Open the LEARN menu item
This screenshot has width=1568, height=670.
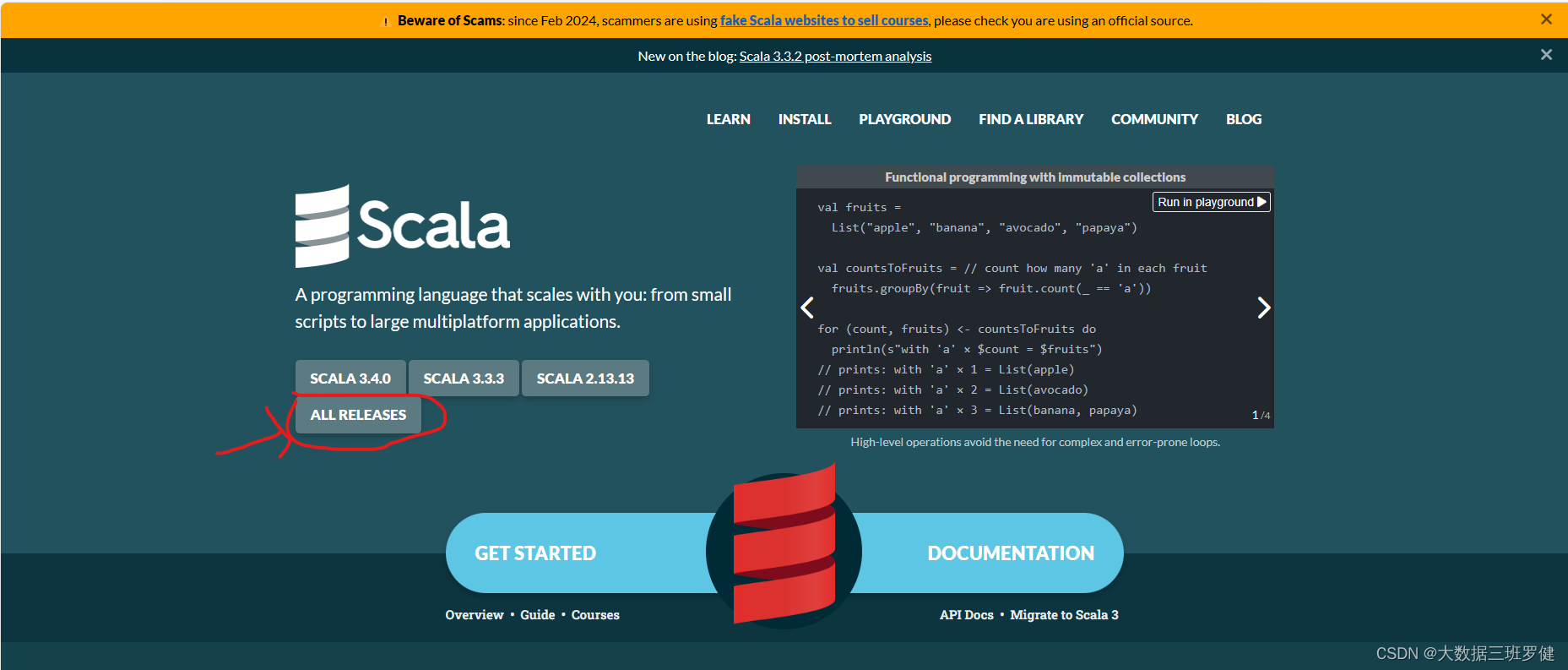click(729, 119)
